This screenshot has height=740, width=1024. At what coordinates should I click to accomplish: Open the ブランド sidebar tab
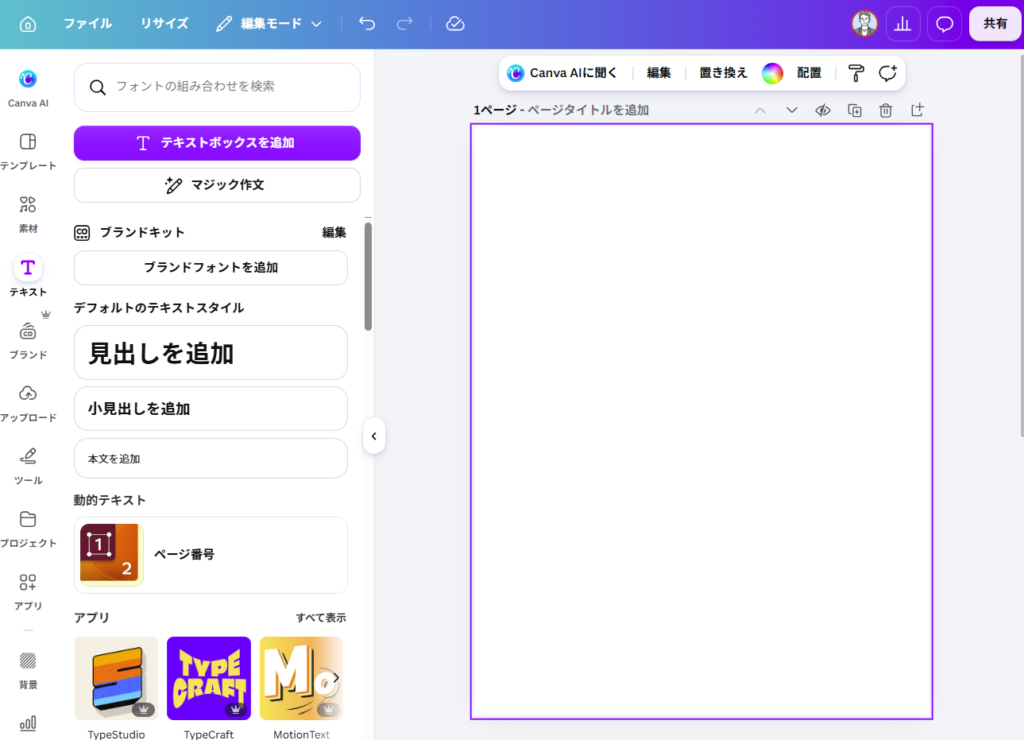27,340
